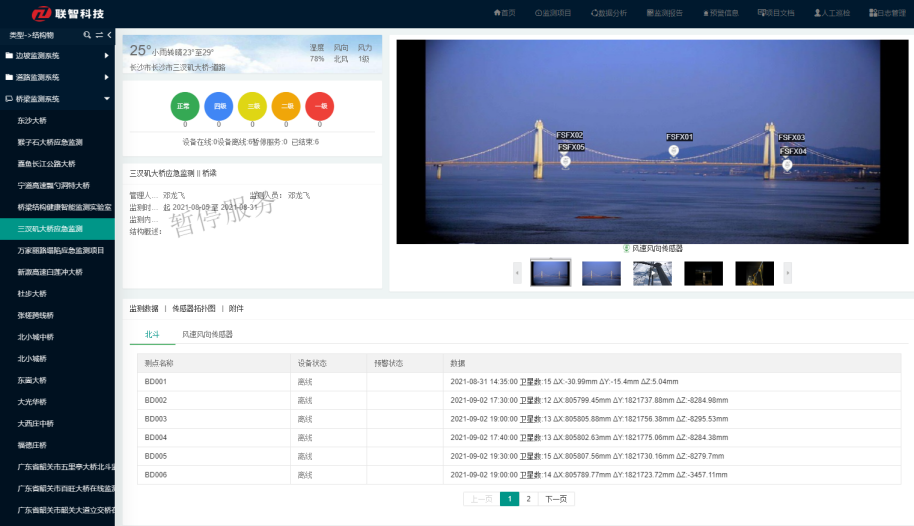Select 北小城中桥 in the sidebar
Viewport: 914px width, 526px height.
coord(36,337)
